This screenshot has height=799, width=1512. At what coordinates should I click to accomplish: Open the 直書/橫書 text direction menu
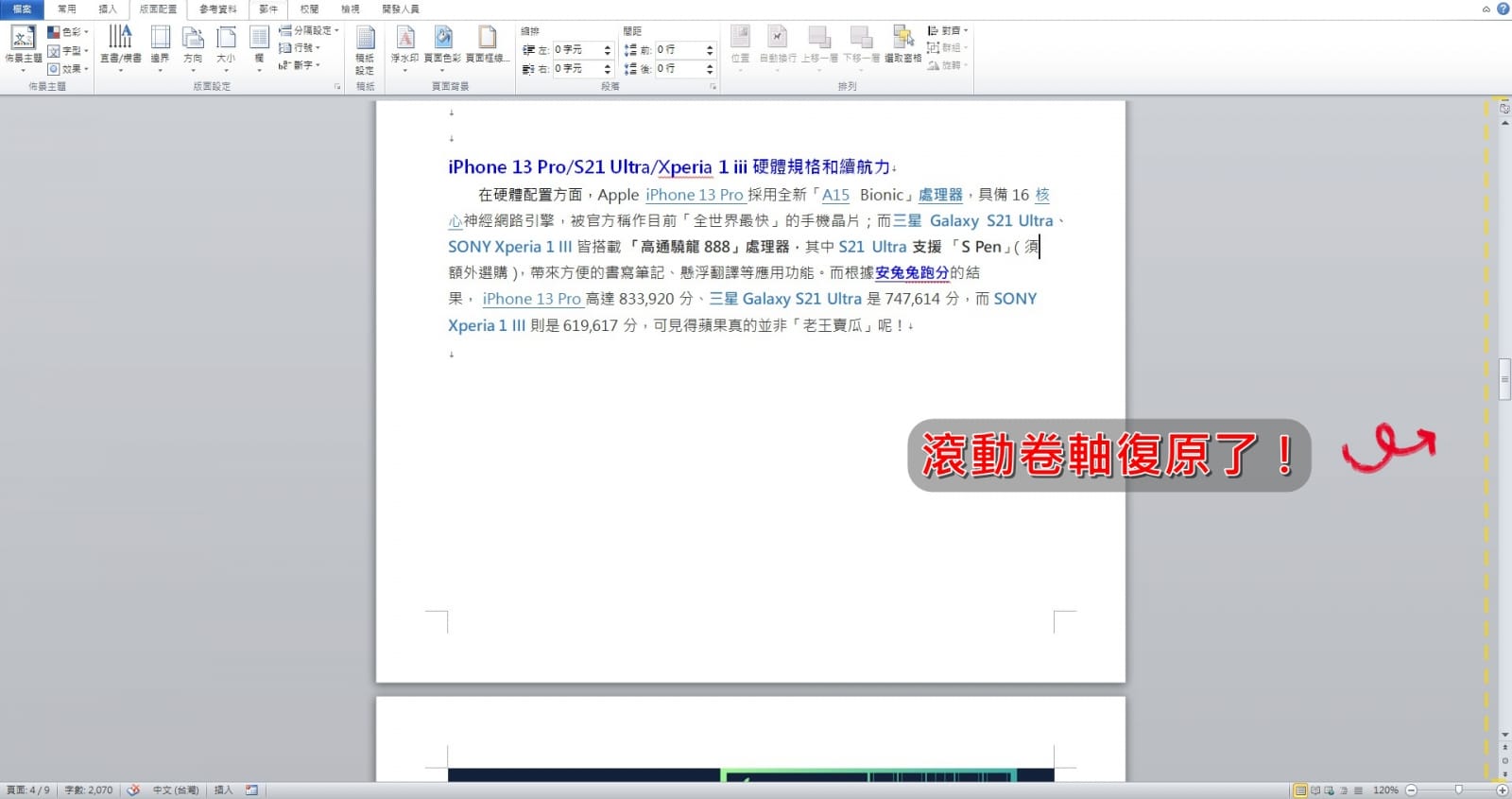tap(120, 48)
